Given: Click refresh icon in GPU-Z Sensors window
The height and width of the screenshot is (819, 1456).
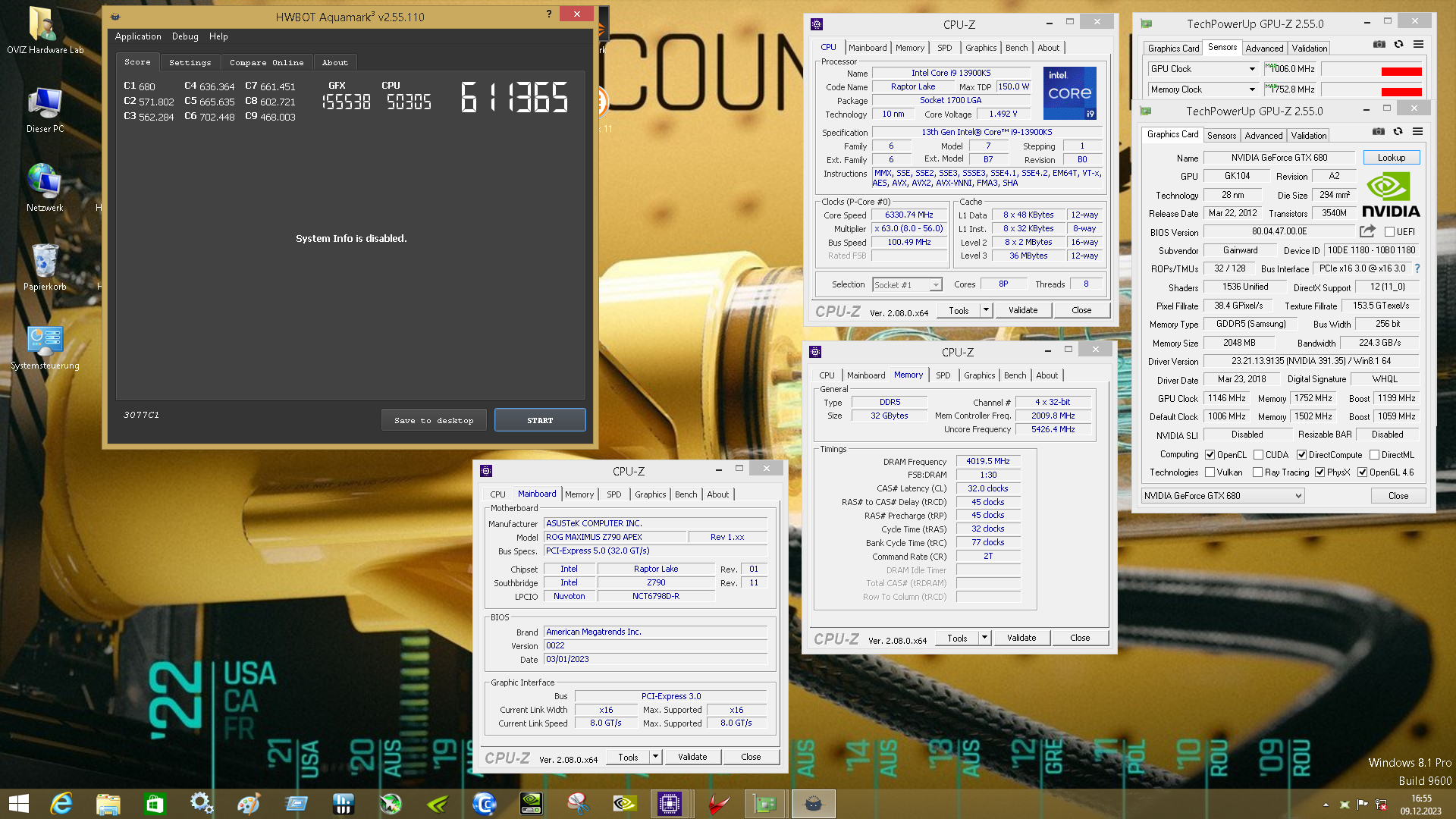Looking at the screenshot, I should click(1399, 45).
